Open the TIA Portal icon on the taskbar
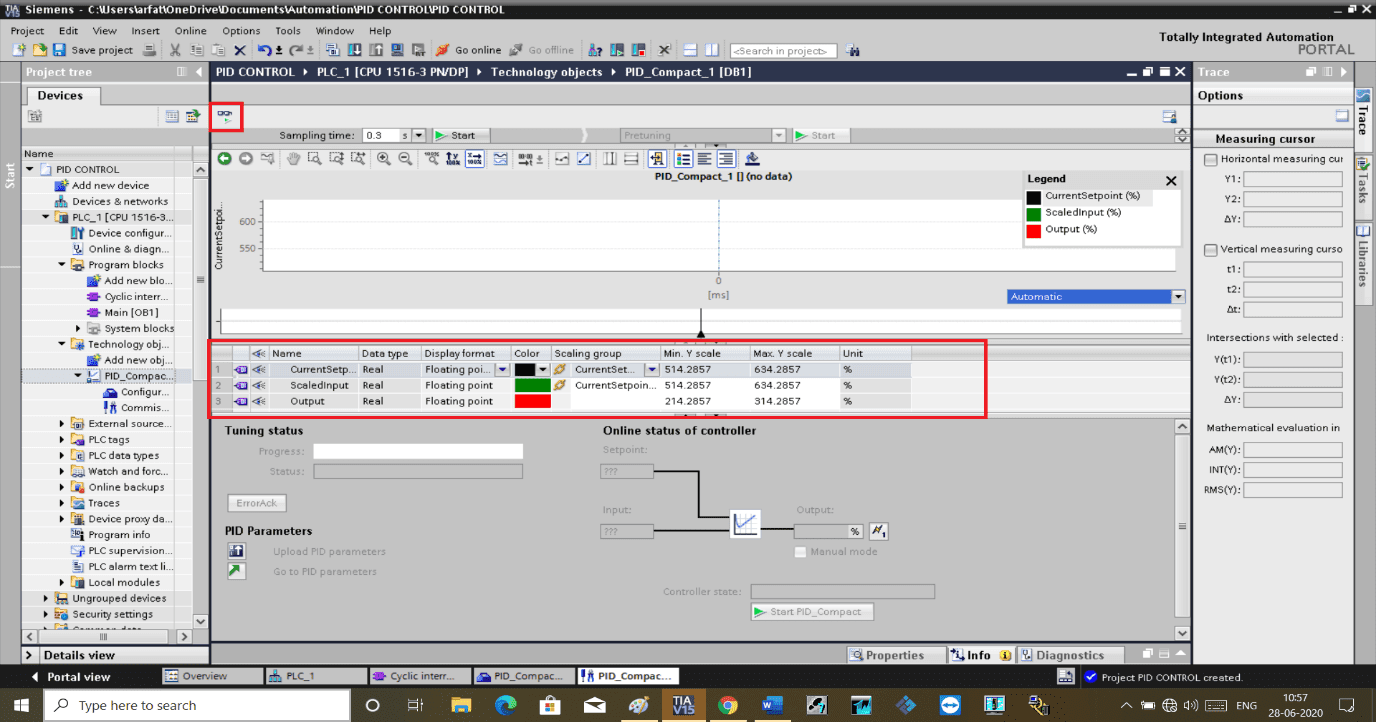The height and width of the screenshot is (722, 1376). point(684,705)
